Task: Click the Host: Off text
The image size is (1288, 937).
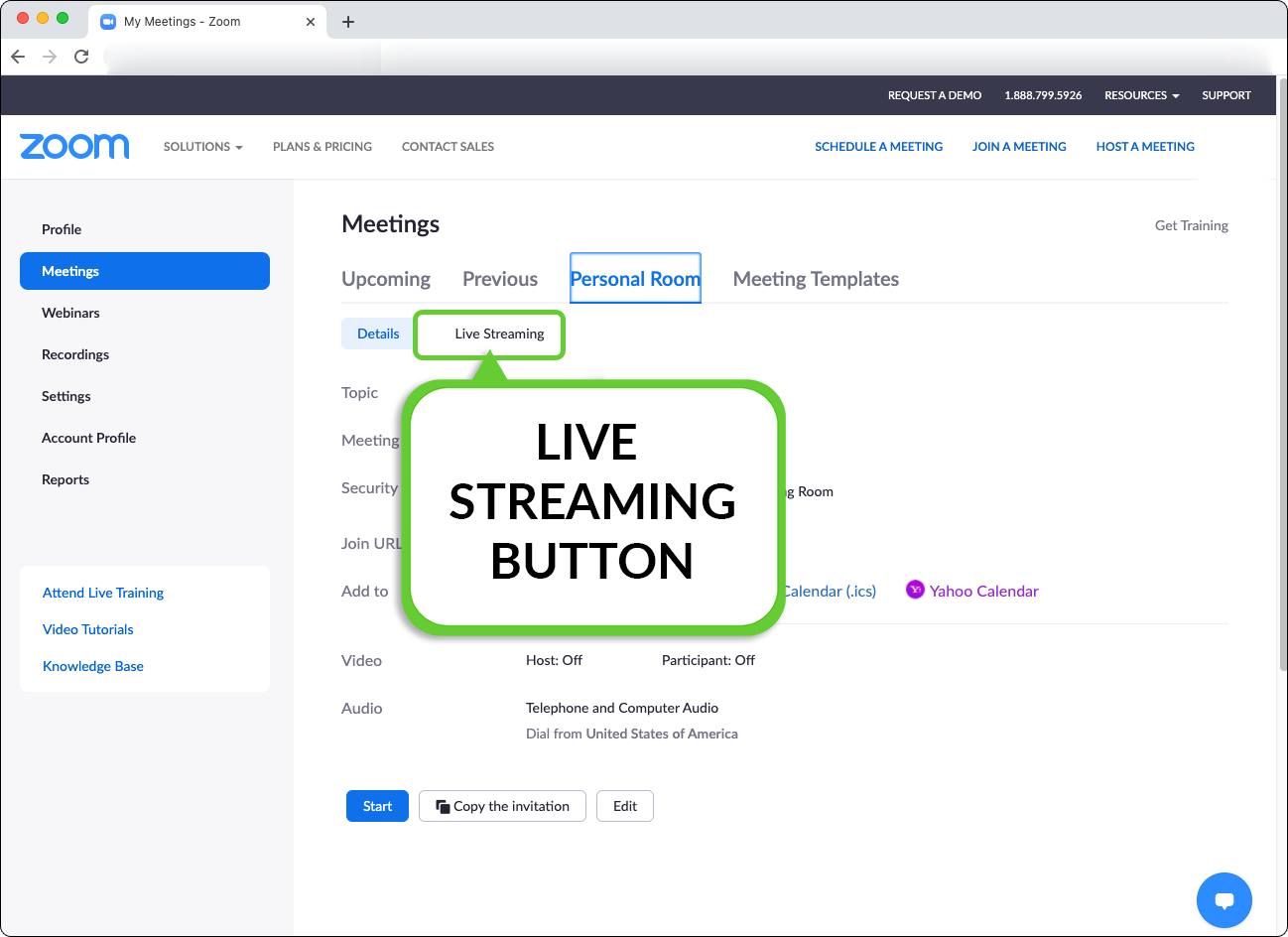Action: [554, 660]
